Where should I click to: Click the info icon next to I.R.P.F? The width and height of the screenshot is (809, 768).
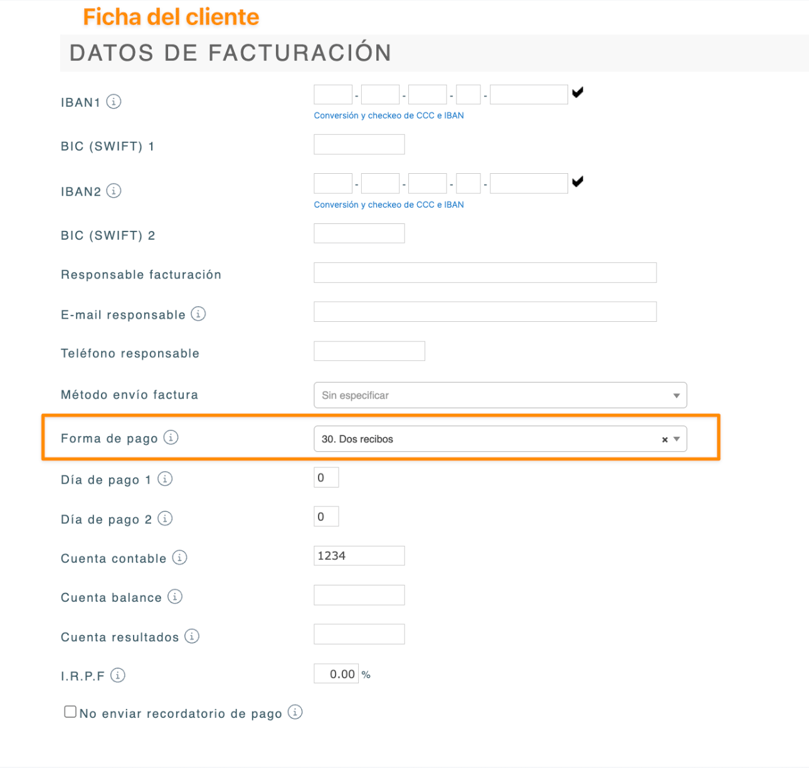coord(118,675)
